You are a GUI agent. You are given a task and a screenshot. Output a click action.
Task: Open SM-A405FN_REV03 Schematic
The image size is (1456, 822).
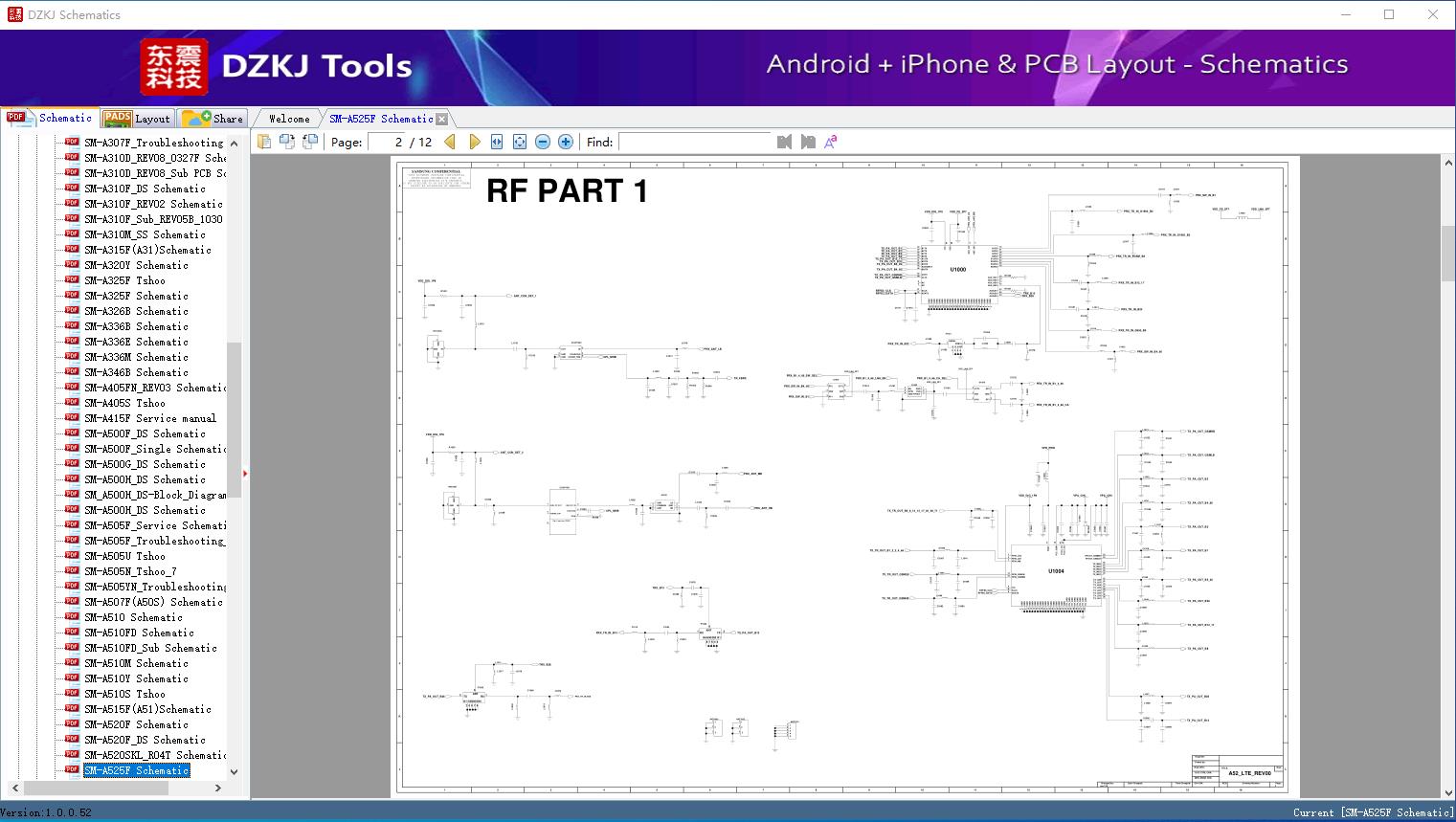(155, 388)
